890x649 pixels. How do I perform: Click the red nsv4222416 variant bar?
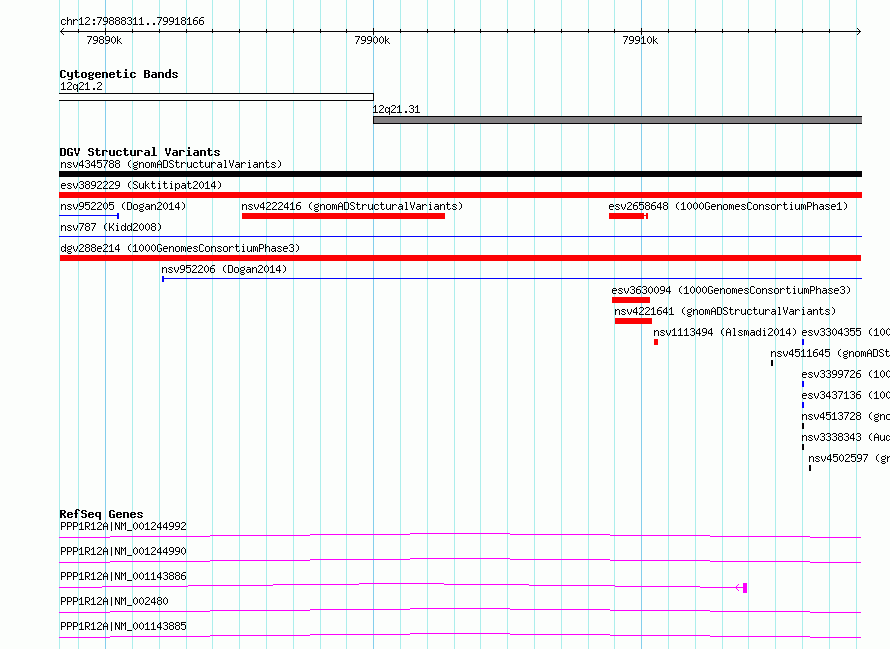point(343,216)
